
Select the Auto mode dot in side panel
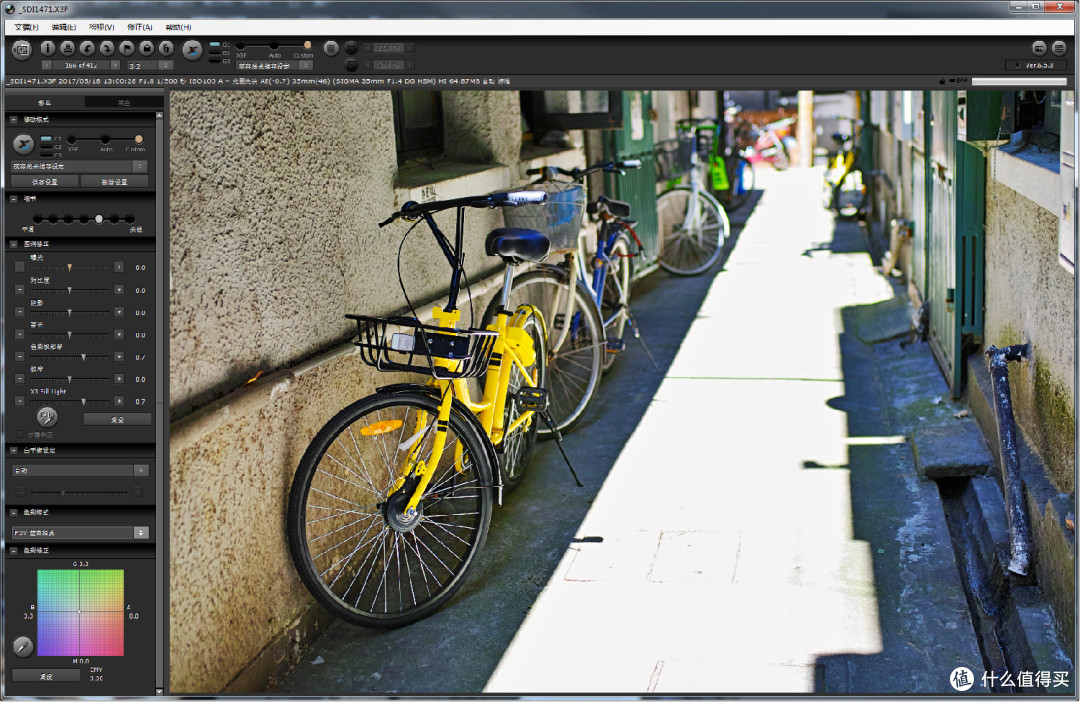(x=105, y=139)
